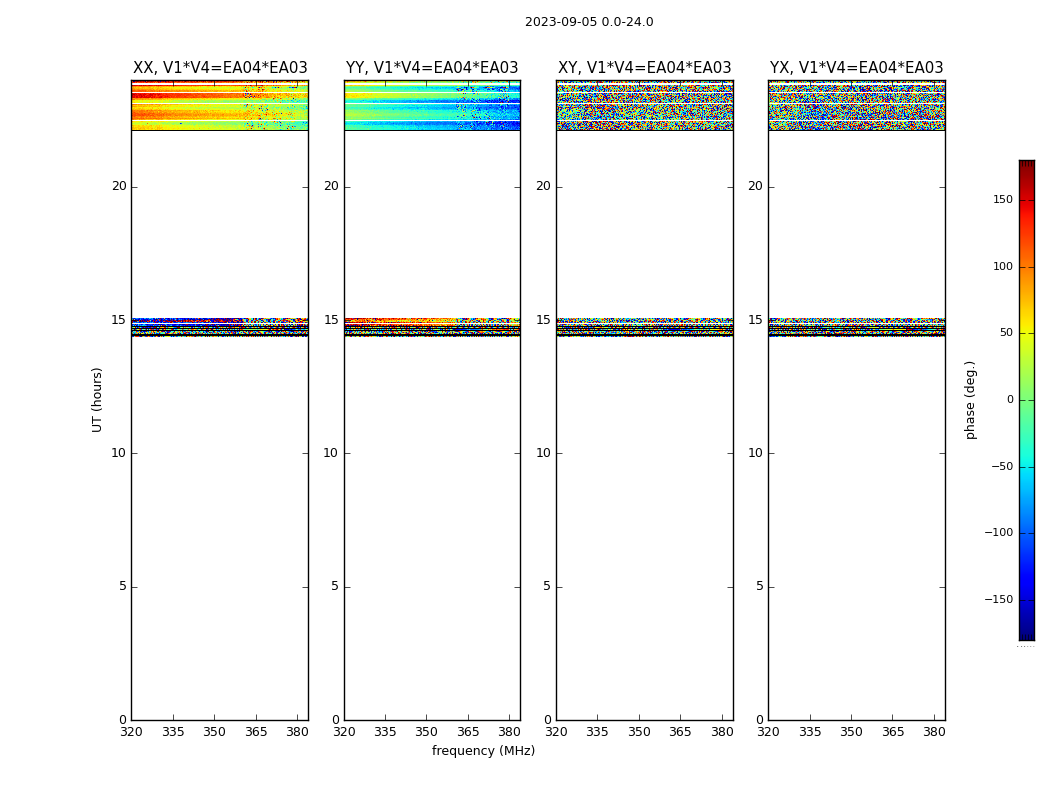This screenshot has height=800, width=1050.
Task: Click colorbar tick label −150
Action: tap(998, 599)
